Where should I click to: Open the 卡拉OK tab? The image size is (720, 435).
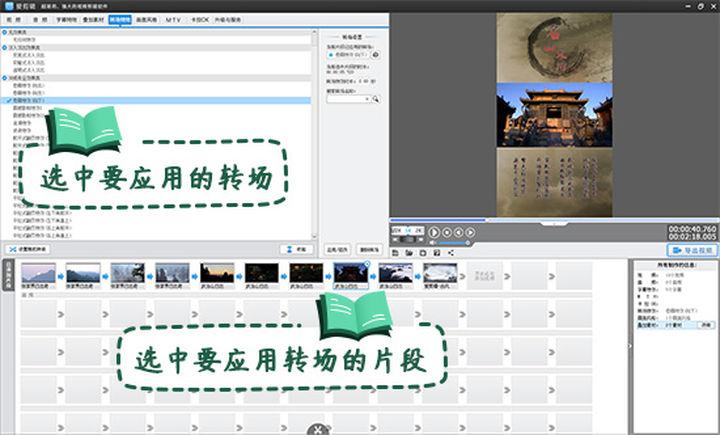[x=200, y=20]
